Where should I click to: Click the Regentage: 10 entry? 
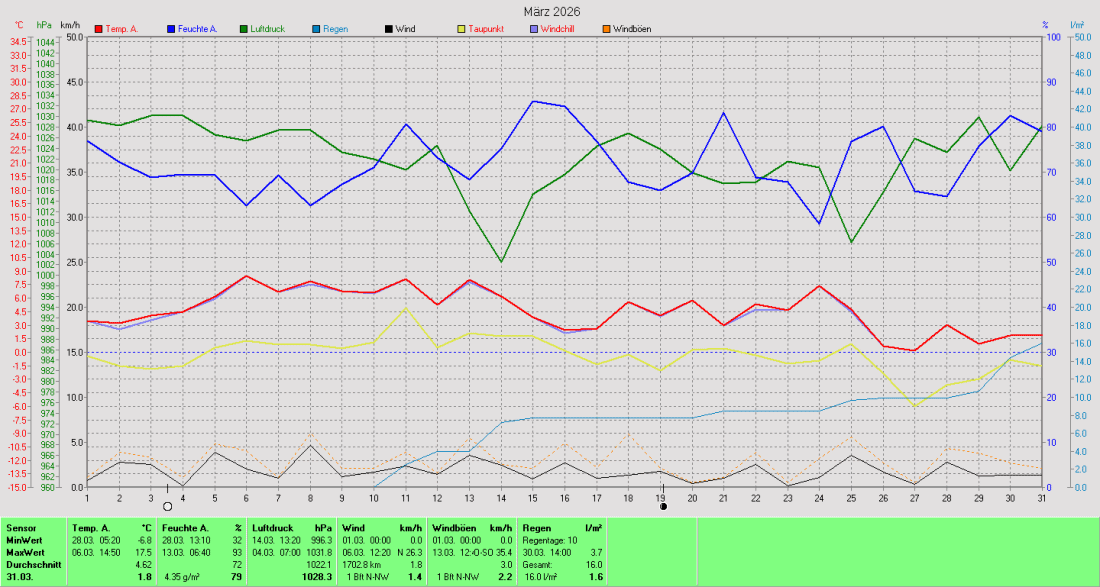pos(549,539)
